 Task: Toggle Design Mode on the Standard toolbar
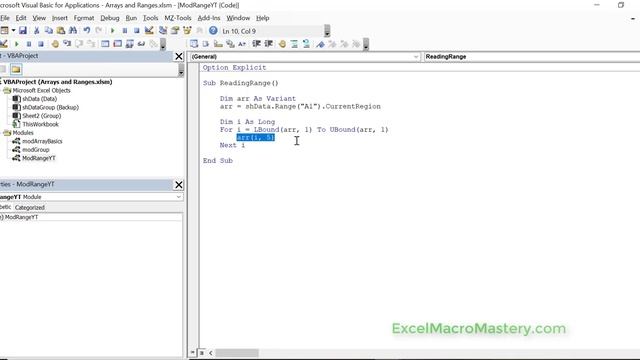point(149,31)
